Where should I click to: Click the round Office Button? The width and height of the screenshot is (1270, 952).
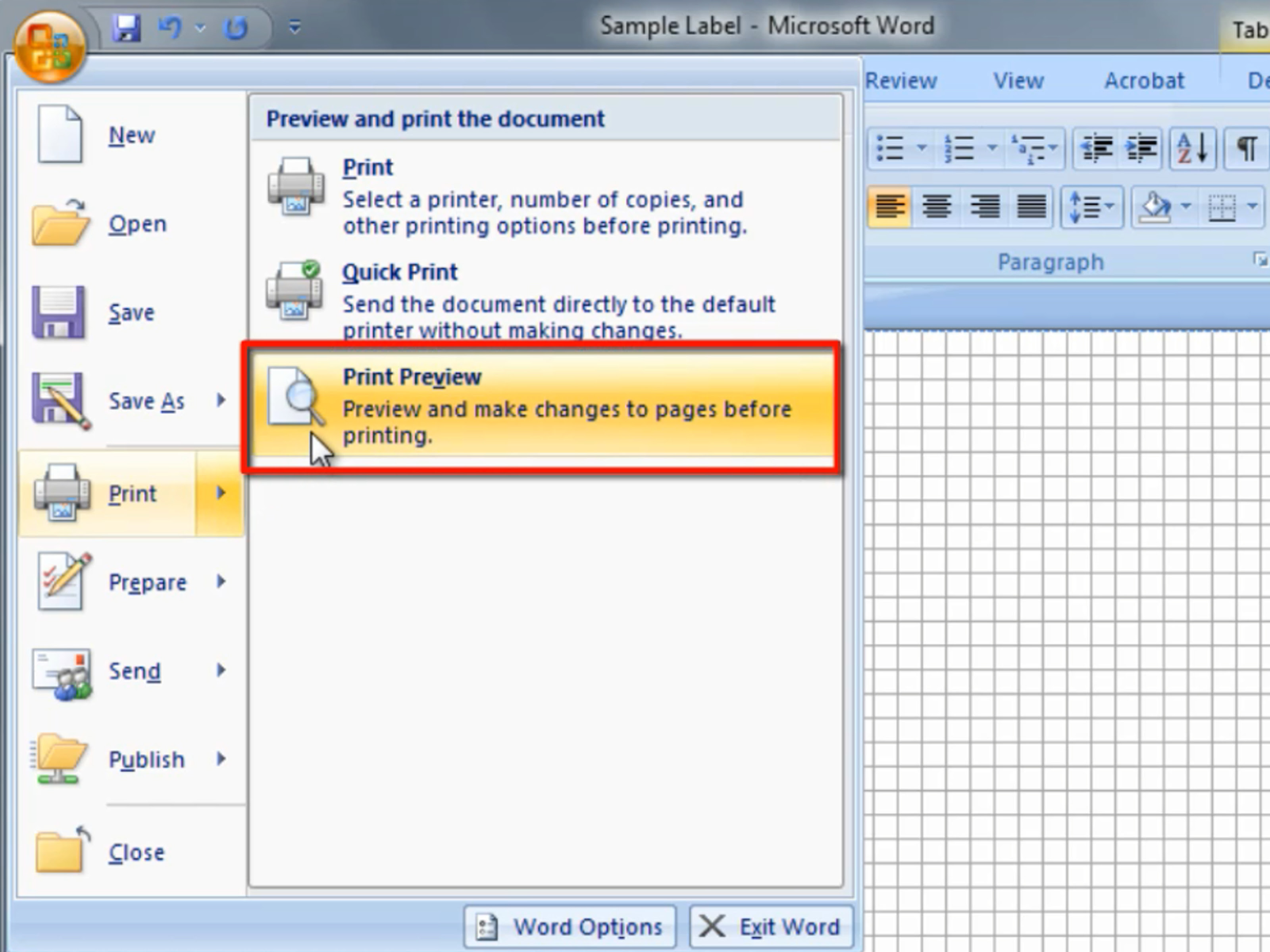pos(50,47)
